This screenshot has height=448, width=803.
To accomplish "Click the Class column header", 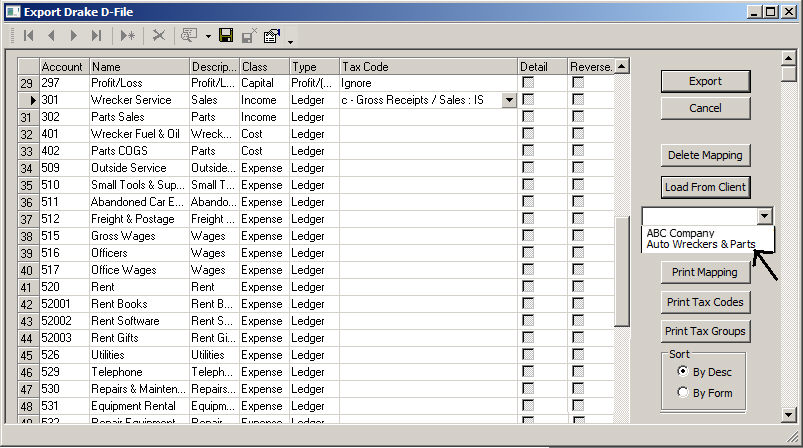I will tap(264, 67).
